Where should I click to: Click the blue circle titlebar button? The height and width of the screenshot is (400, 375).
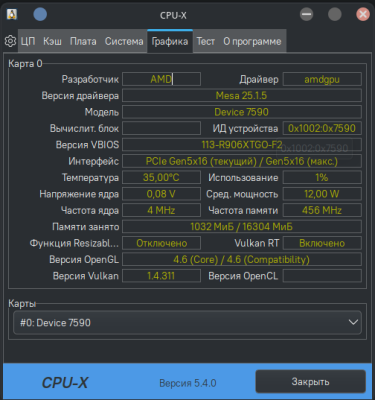40,14
